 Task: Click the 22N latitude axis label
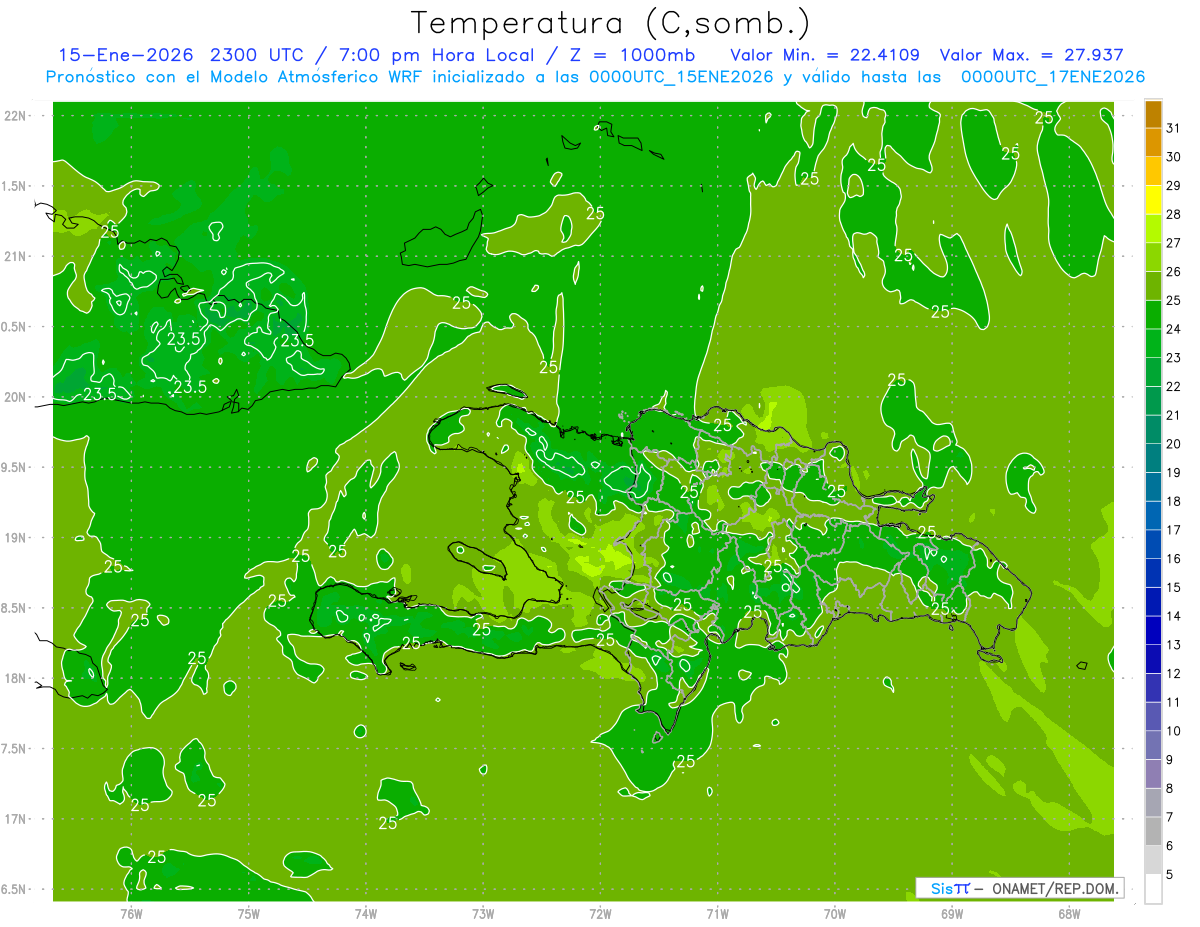click(x=16, y=116)
